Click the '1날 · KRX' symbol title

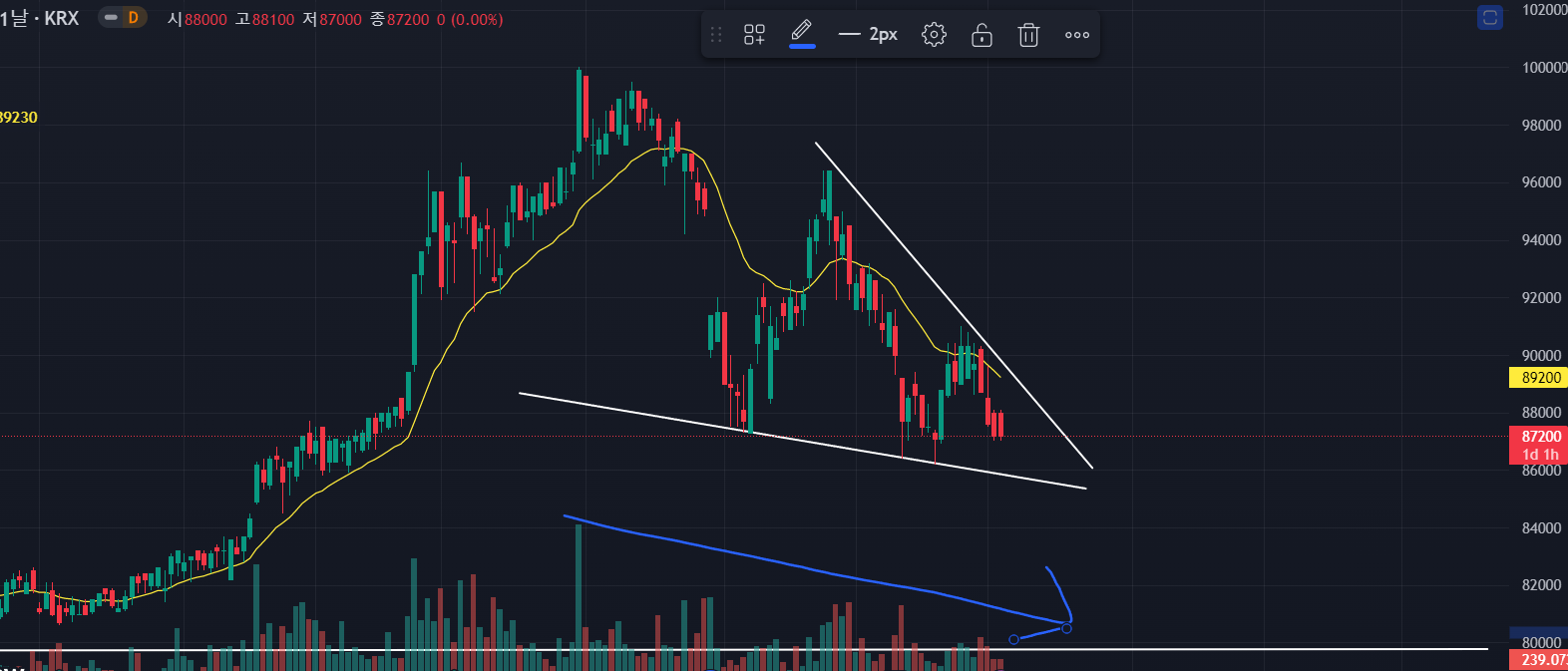point(40,18)
